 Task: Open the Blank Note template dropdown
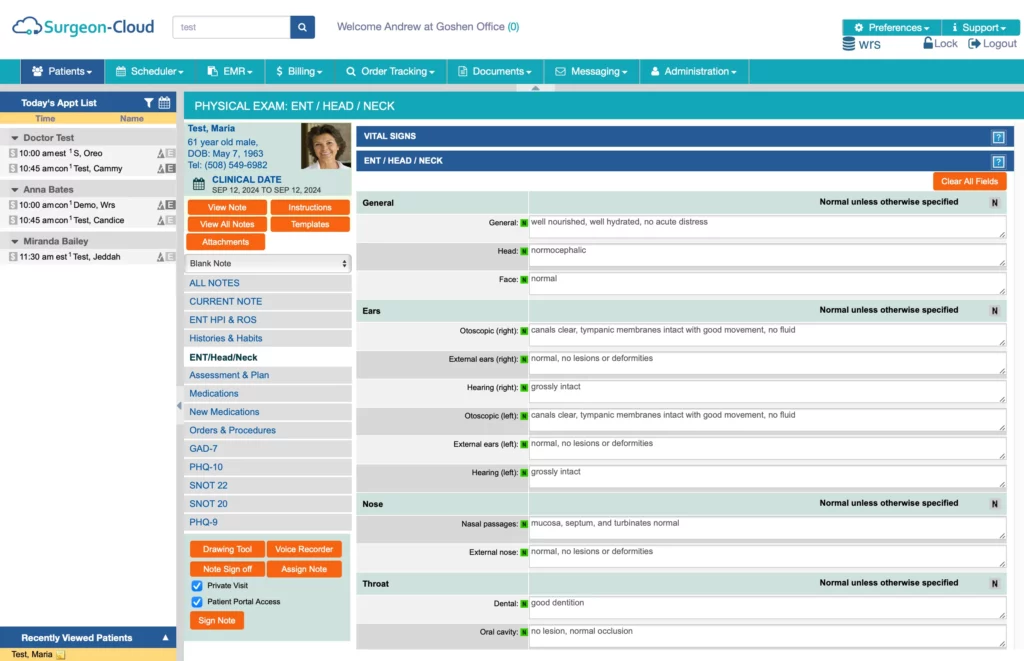[x=268, y=264]
